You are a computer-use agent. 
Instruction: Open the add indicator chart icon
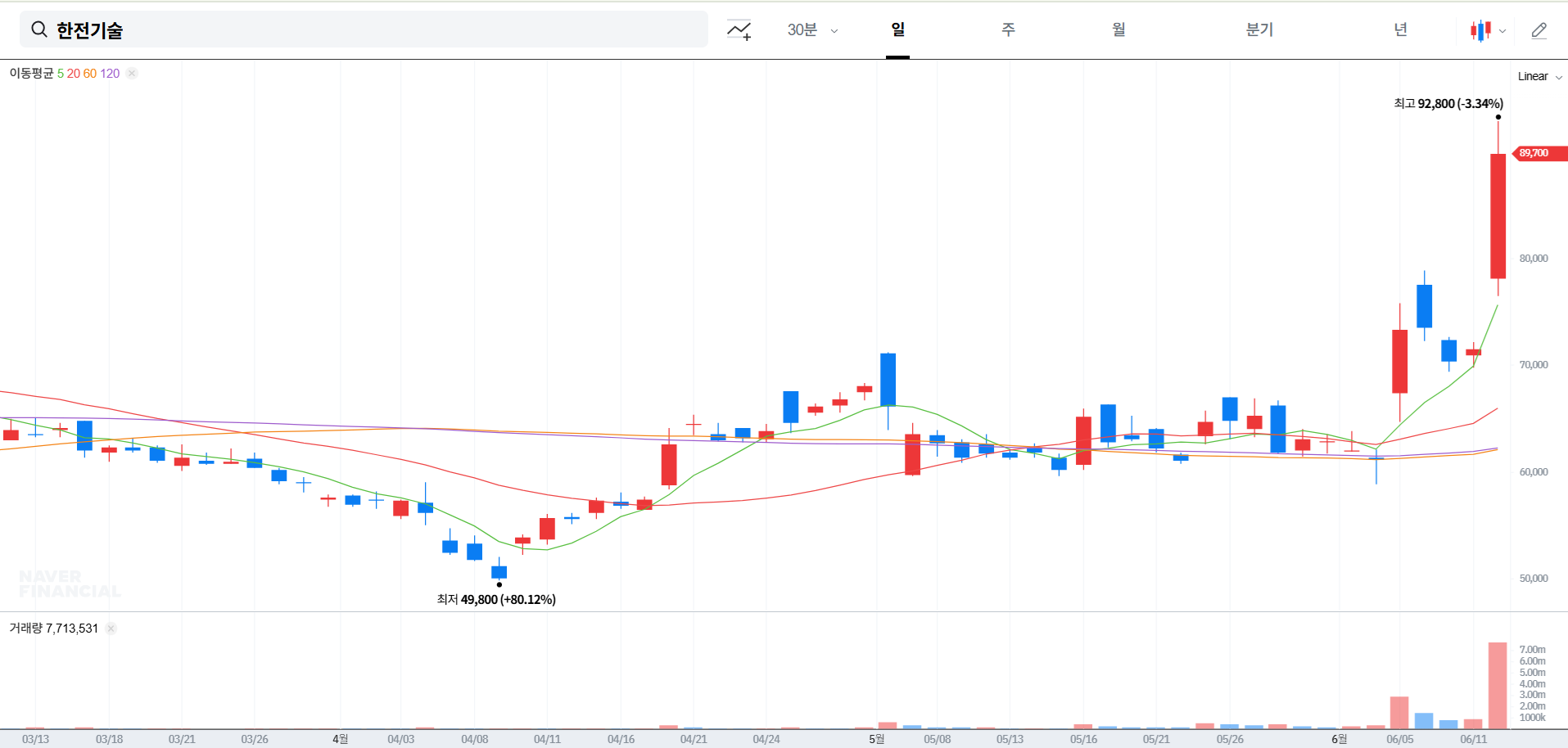pyautogui.click(x=739, y=30)
